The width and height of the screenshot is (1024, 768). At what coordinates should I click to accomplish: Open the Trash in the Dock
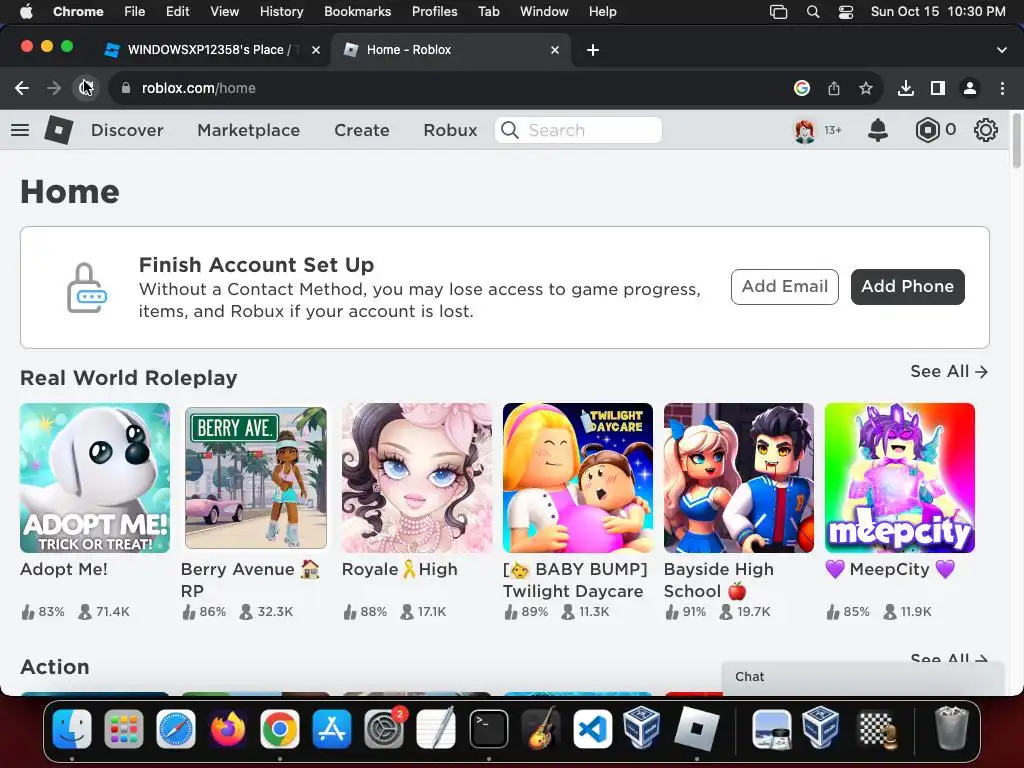pos(952,729)
